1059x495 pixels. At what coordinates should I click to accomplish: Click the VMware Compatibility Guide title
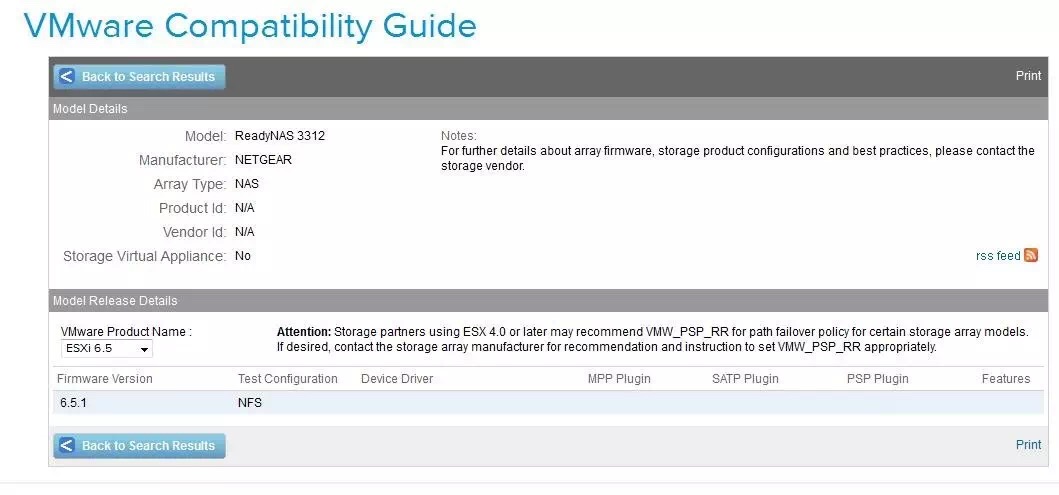250,26
